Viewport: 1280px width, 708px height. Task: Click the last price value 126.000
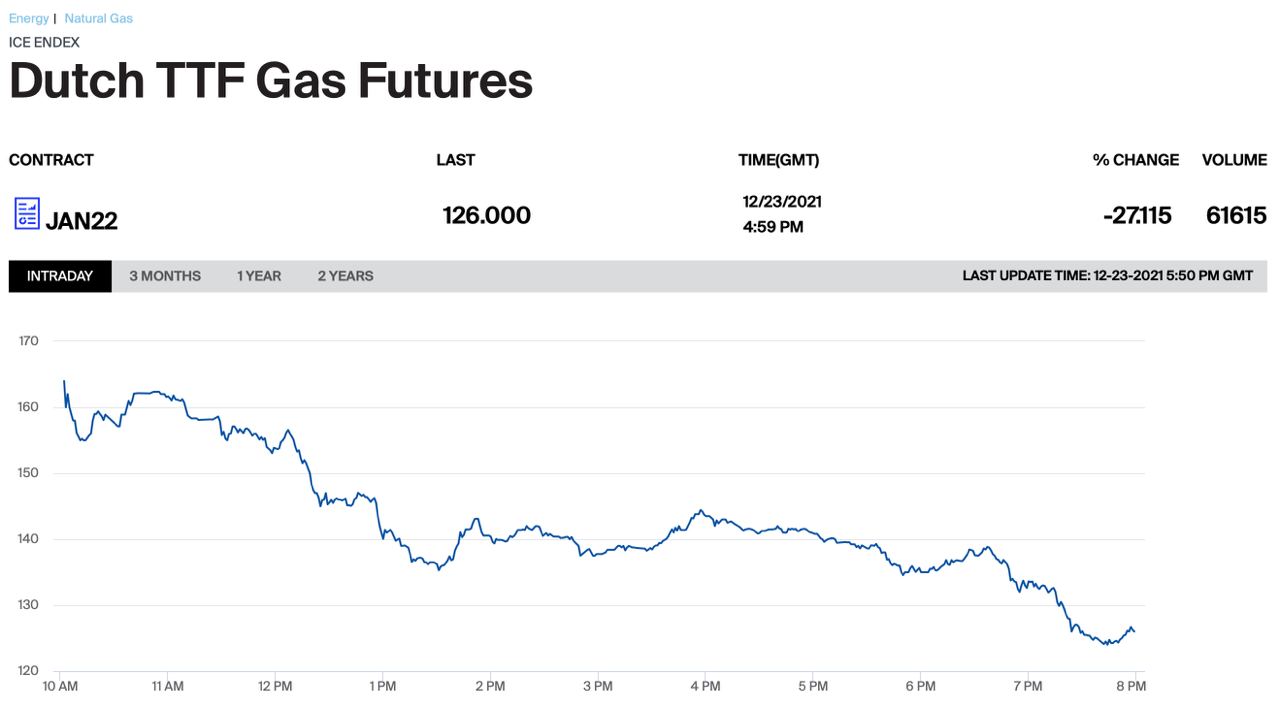pyautogui.click(x=486, y=215)
